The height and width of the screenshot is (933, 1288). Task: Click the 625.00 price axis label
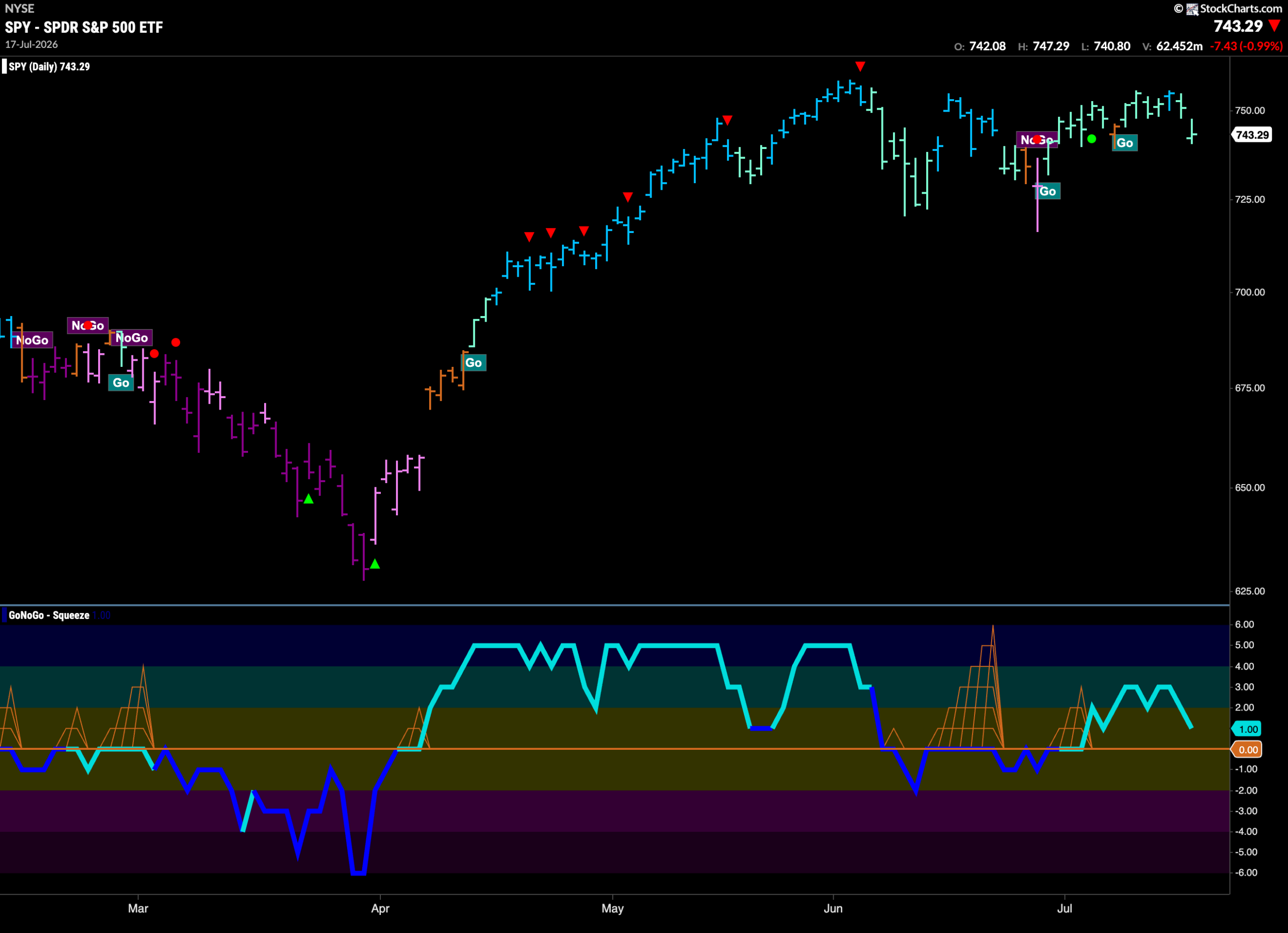tap(1250, 591)
